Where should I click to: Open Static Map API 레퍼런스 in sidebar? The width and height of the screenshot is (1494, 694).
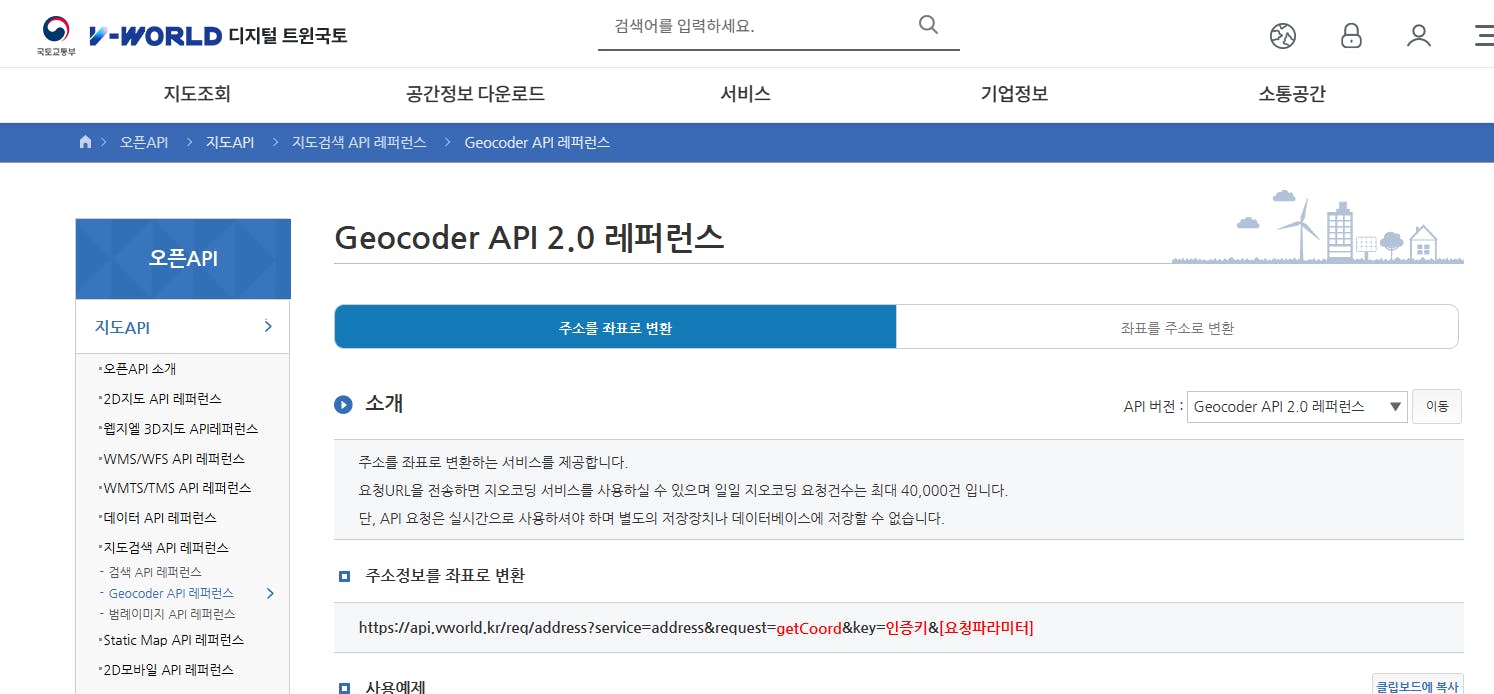(x=172, y=640)
